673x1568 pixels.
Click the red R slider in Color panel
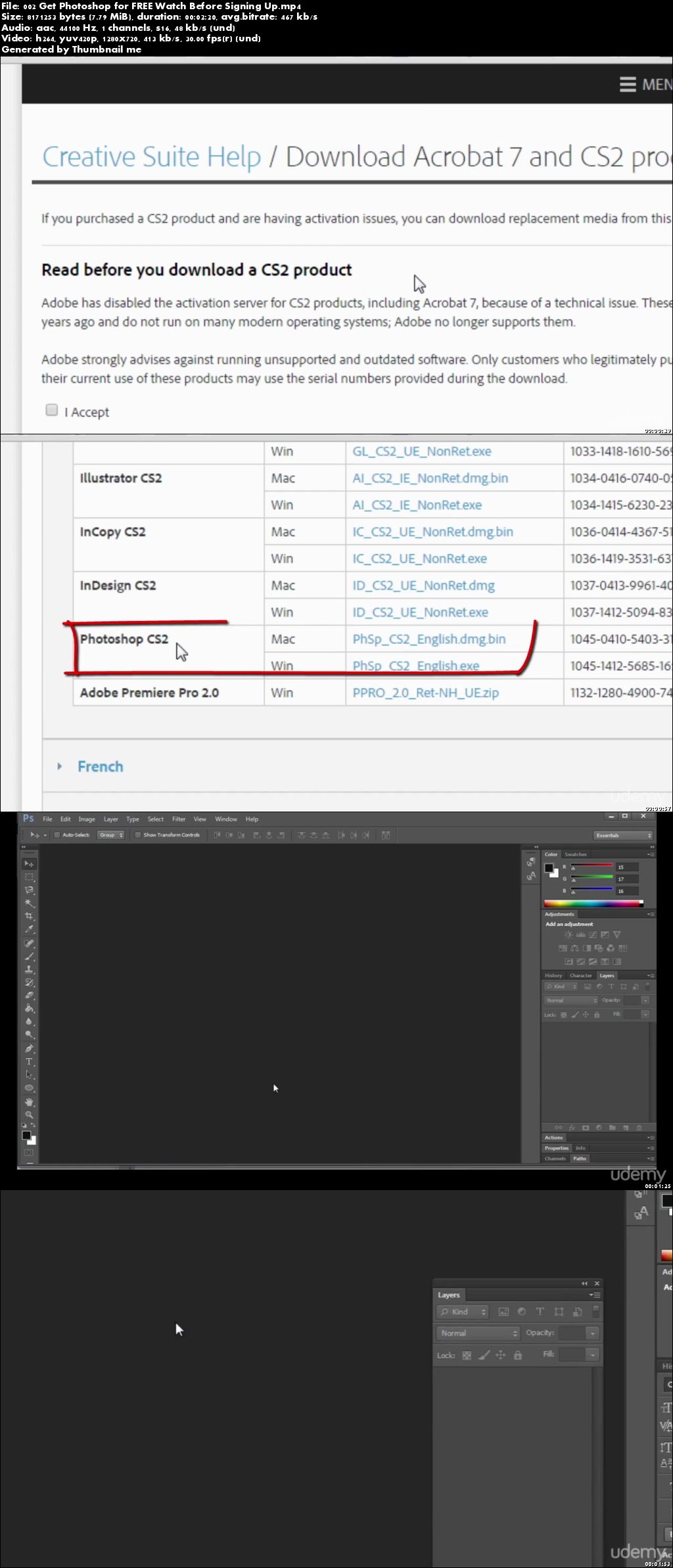[x=592, y=867]
